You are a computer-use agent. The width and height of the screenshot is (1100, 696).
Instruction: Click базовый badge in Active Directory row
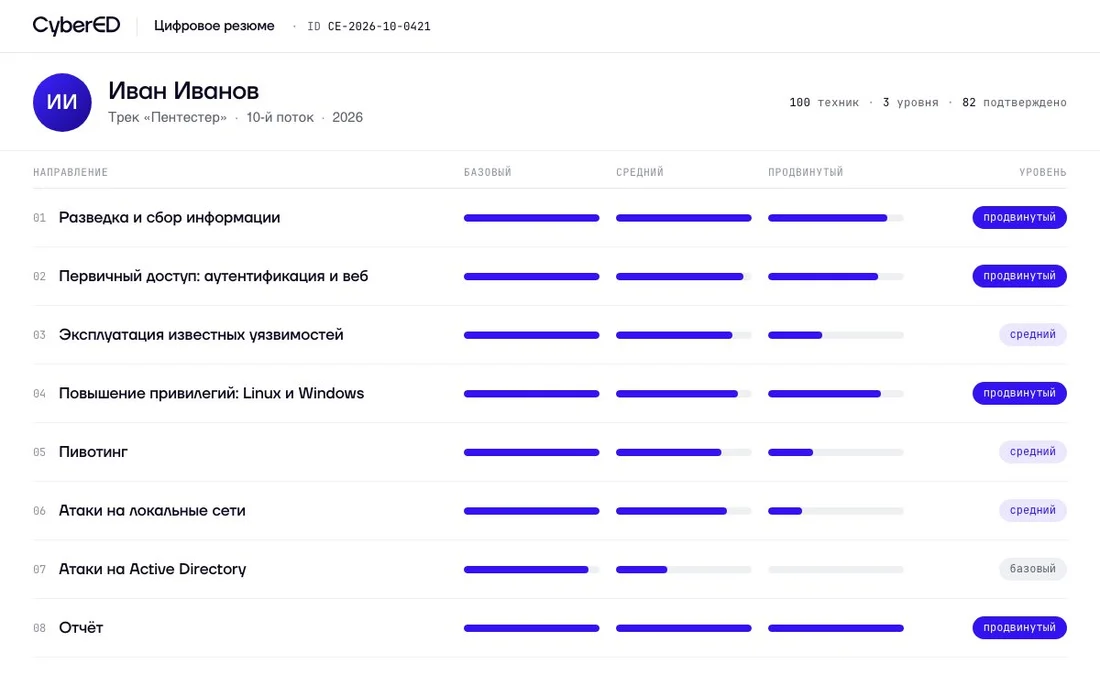1033,569
